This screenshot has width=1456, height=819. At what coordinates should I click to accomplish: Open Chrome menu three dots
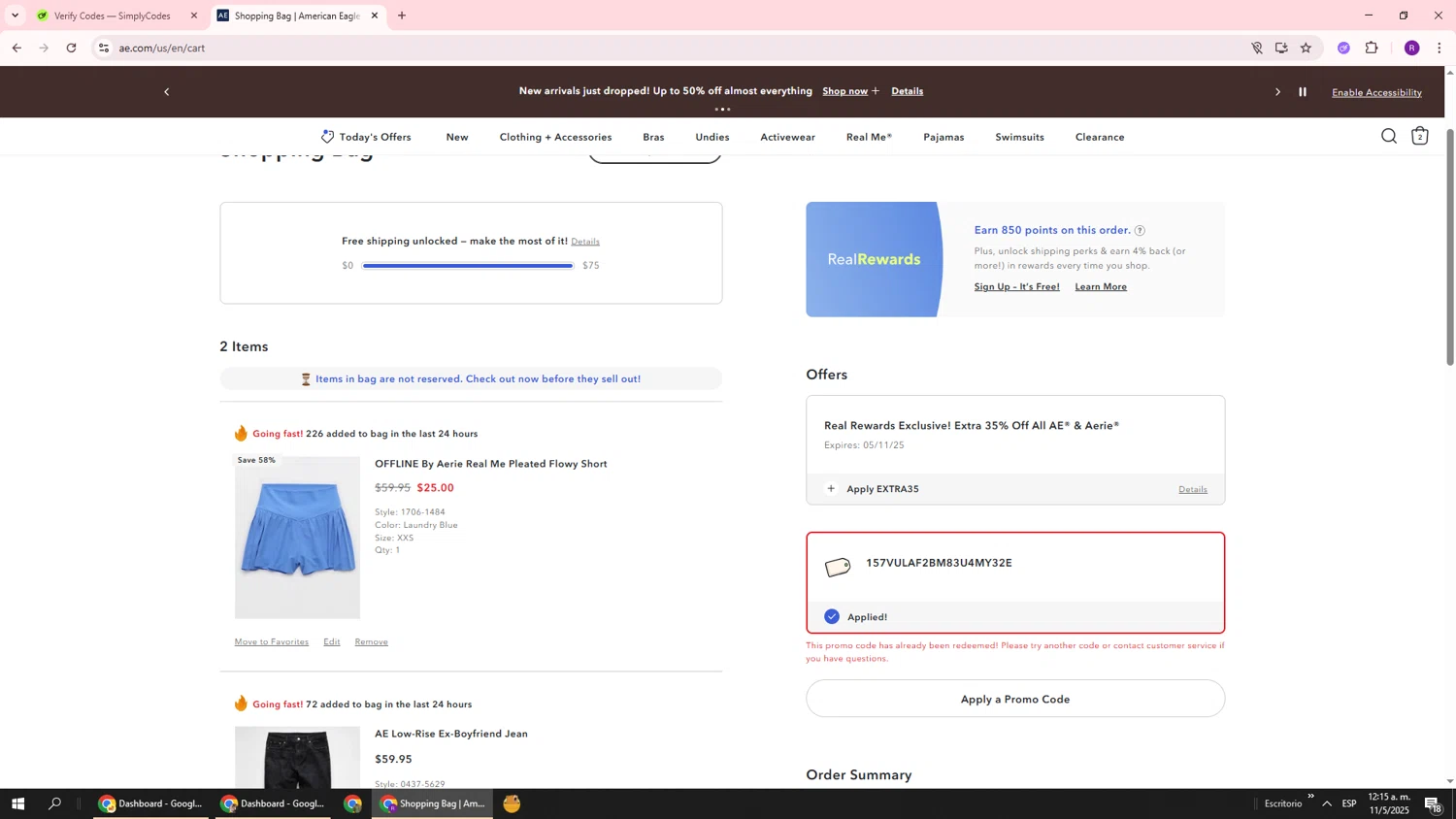[1439, 48]
